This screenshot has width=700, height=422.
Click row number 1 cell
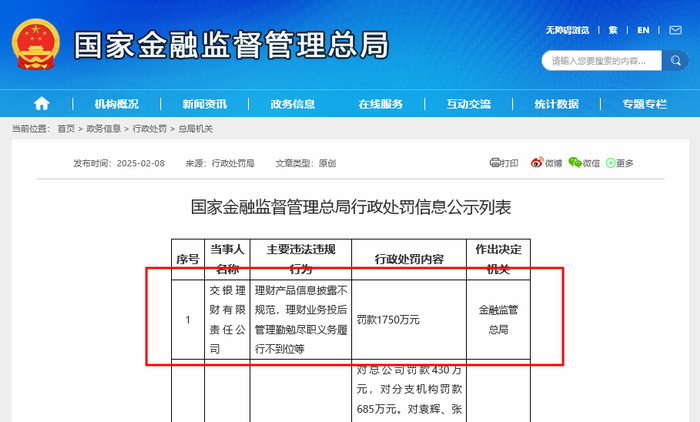pos(188,320)
